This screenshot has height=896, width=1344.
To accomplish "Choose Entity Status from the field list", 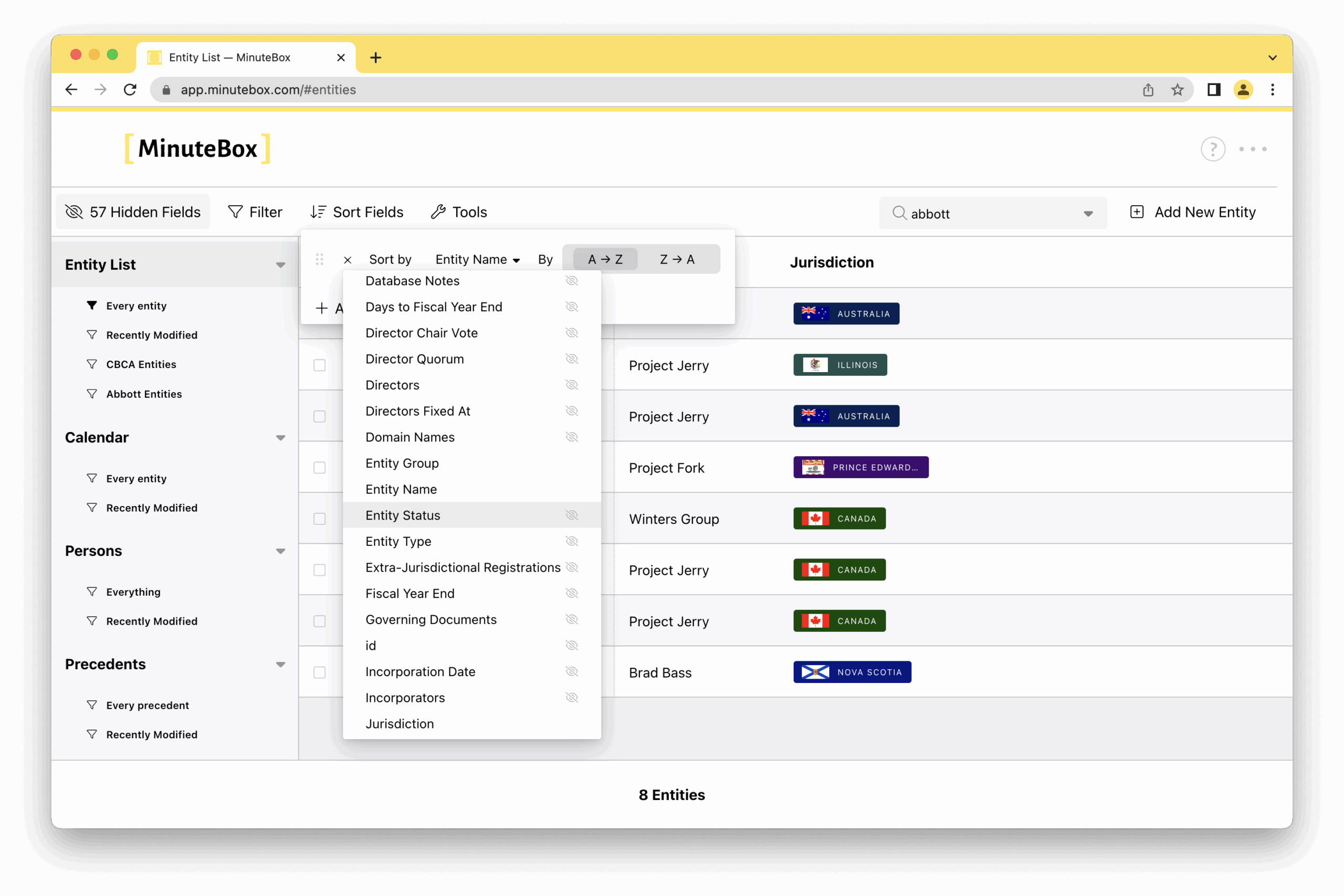I will pyautogui.click(x=403, y=515).
